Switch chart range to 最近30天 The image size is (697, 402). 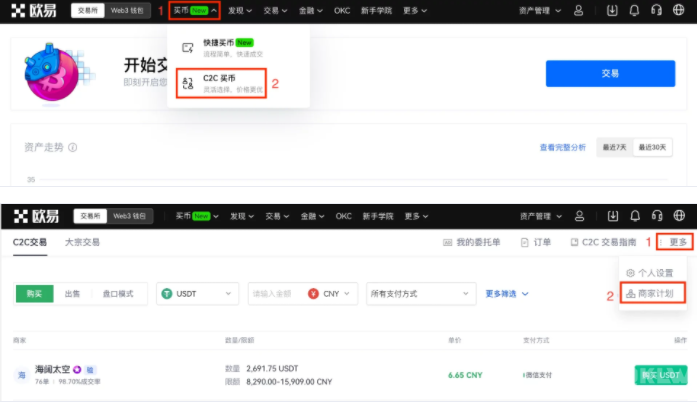coord(653,147)
